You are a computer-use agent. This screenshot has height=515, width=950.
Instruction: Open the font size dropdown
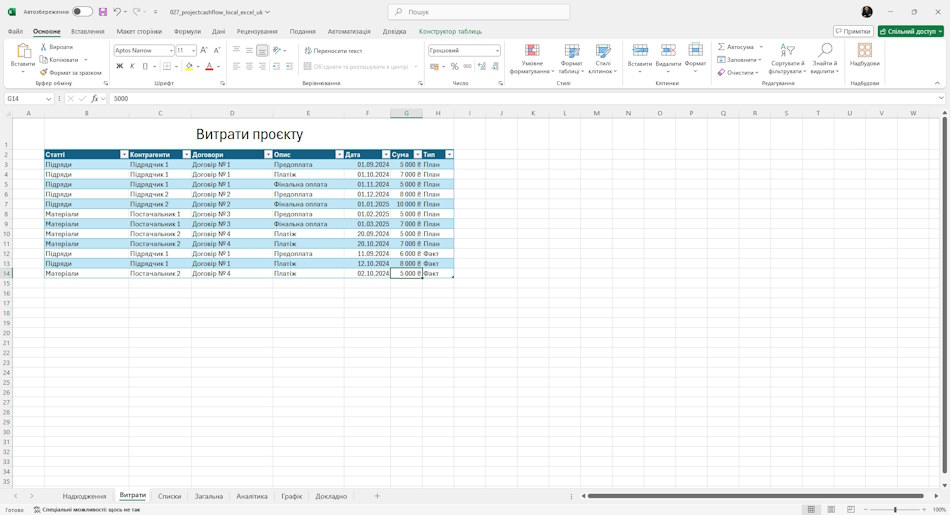point(193,51)
